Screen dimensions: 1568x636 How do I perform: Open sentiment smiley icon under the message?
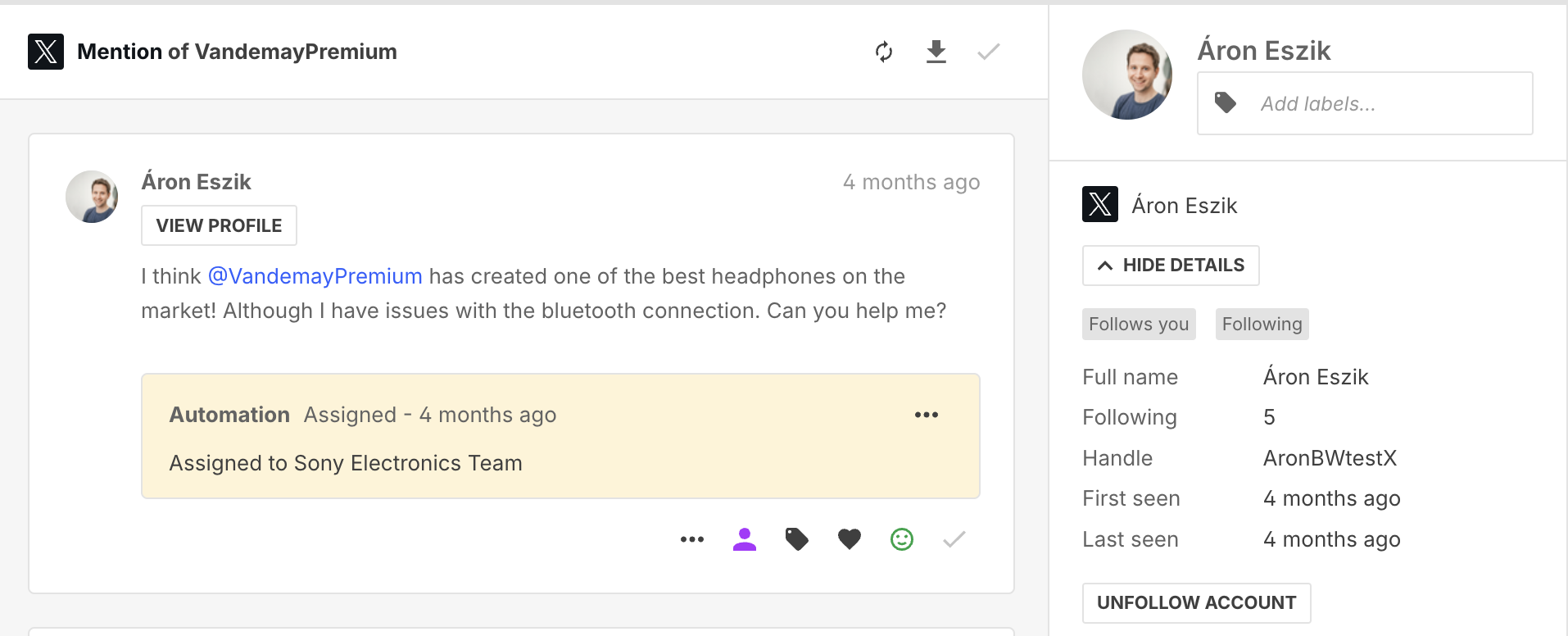[902, 539]
